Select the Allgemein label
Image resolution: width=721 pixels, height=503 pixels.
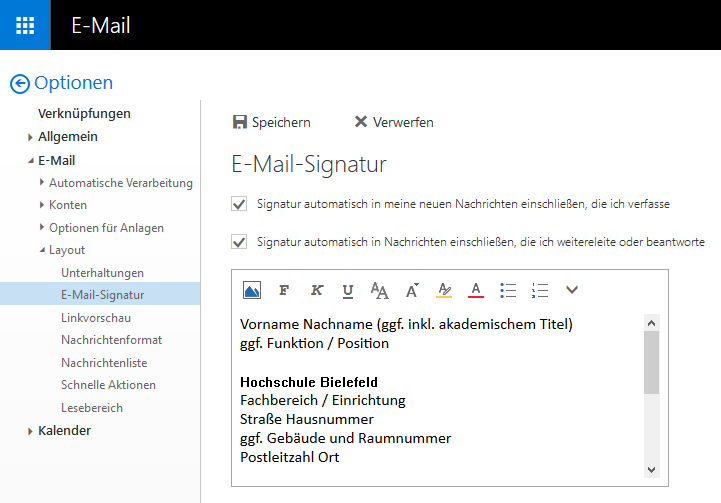coord(68,137)
